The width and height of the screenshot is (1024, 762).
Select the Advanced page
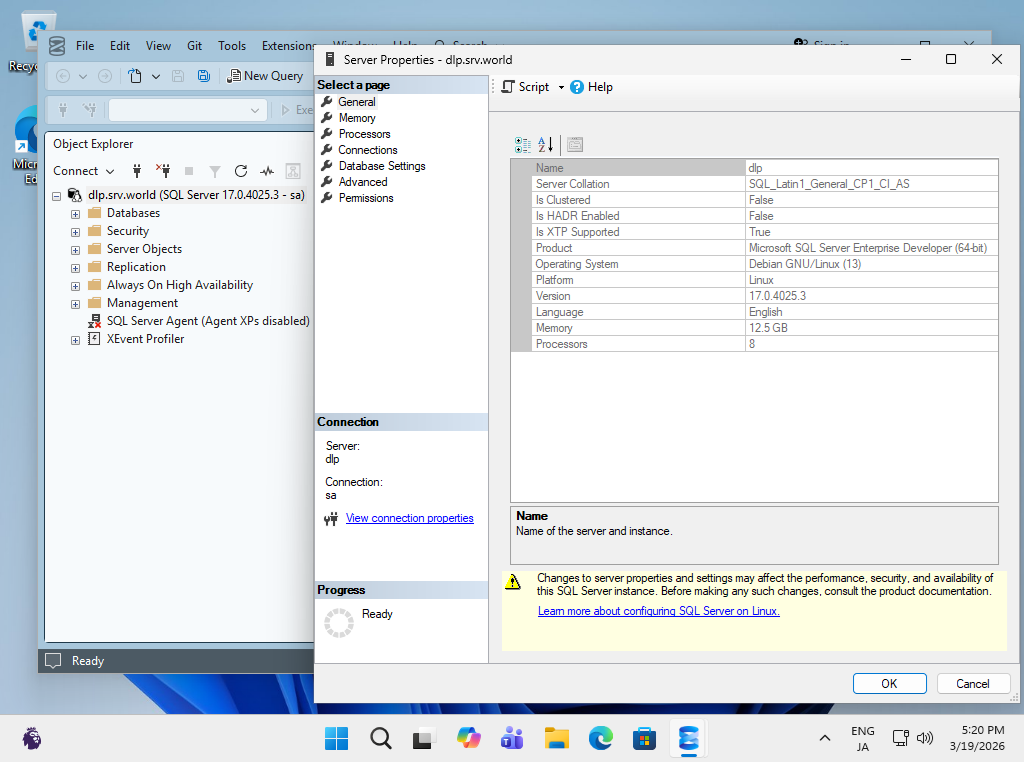(x=363, y=182)
